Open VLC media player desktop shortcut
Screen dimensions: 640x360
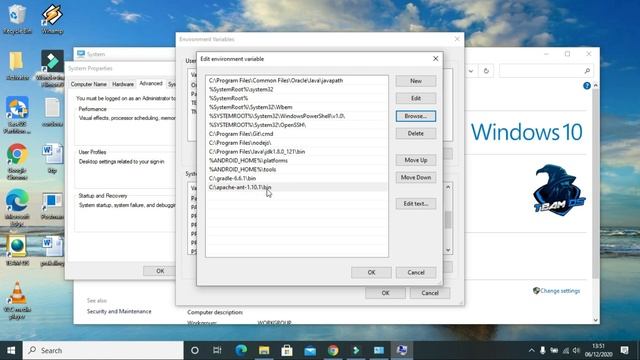click(17, 300)
